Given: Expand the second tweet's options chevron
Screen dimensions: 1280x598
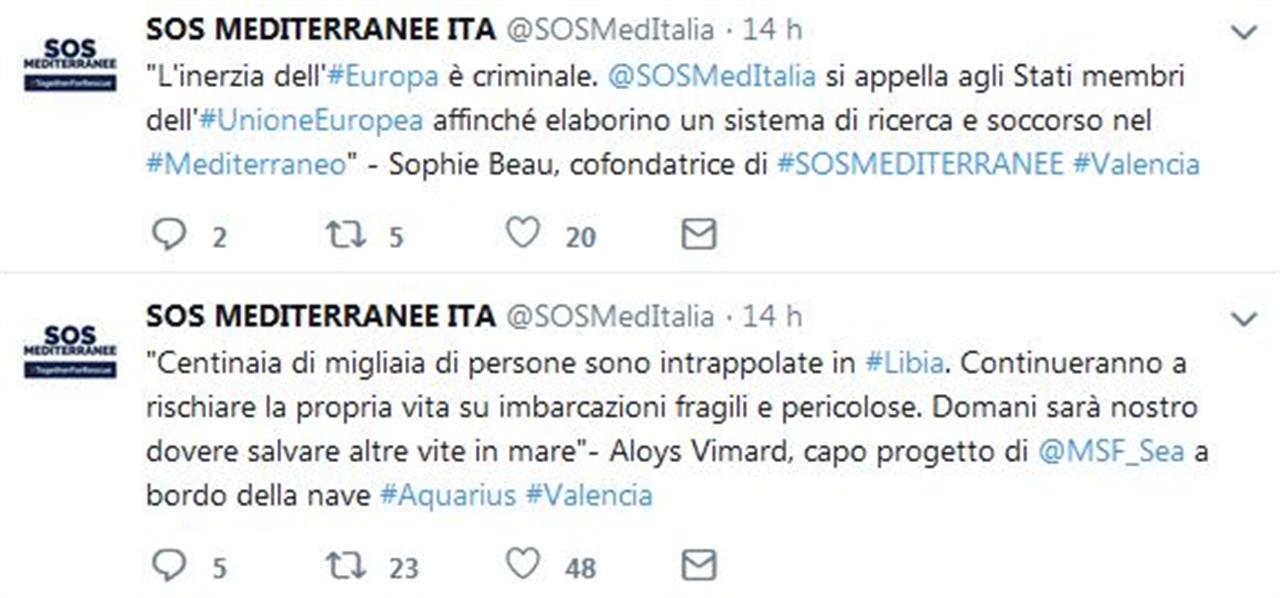Looking at the screenshot, I should 1243,320.
